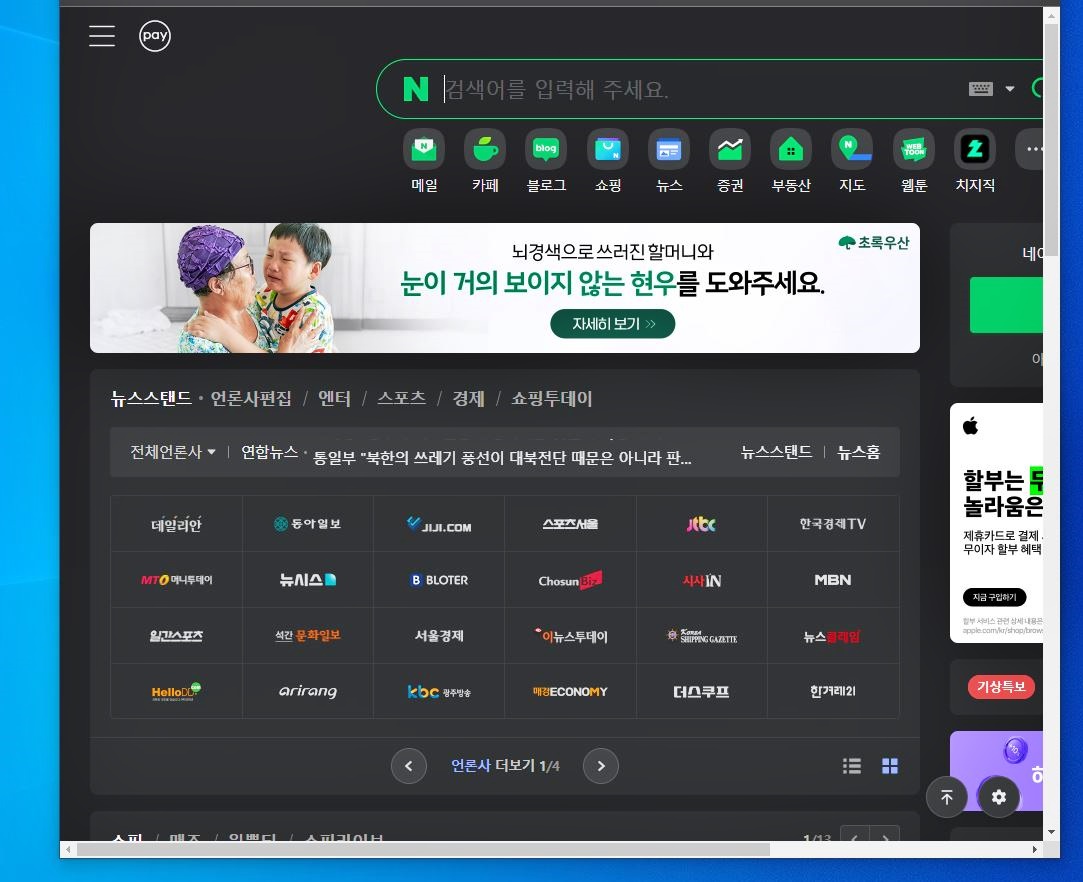Open the BLOTER press logo
This screenshot has width=1083, height=882.
pyautogui.click(x=439, y=580)
